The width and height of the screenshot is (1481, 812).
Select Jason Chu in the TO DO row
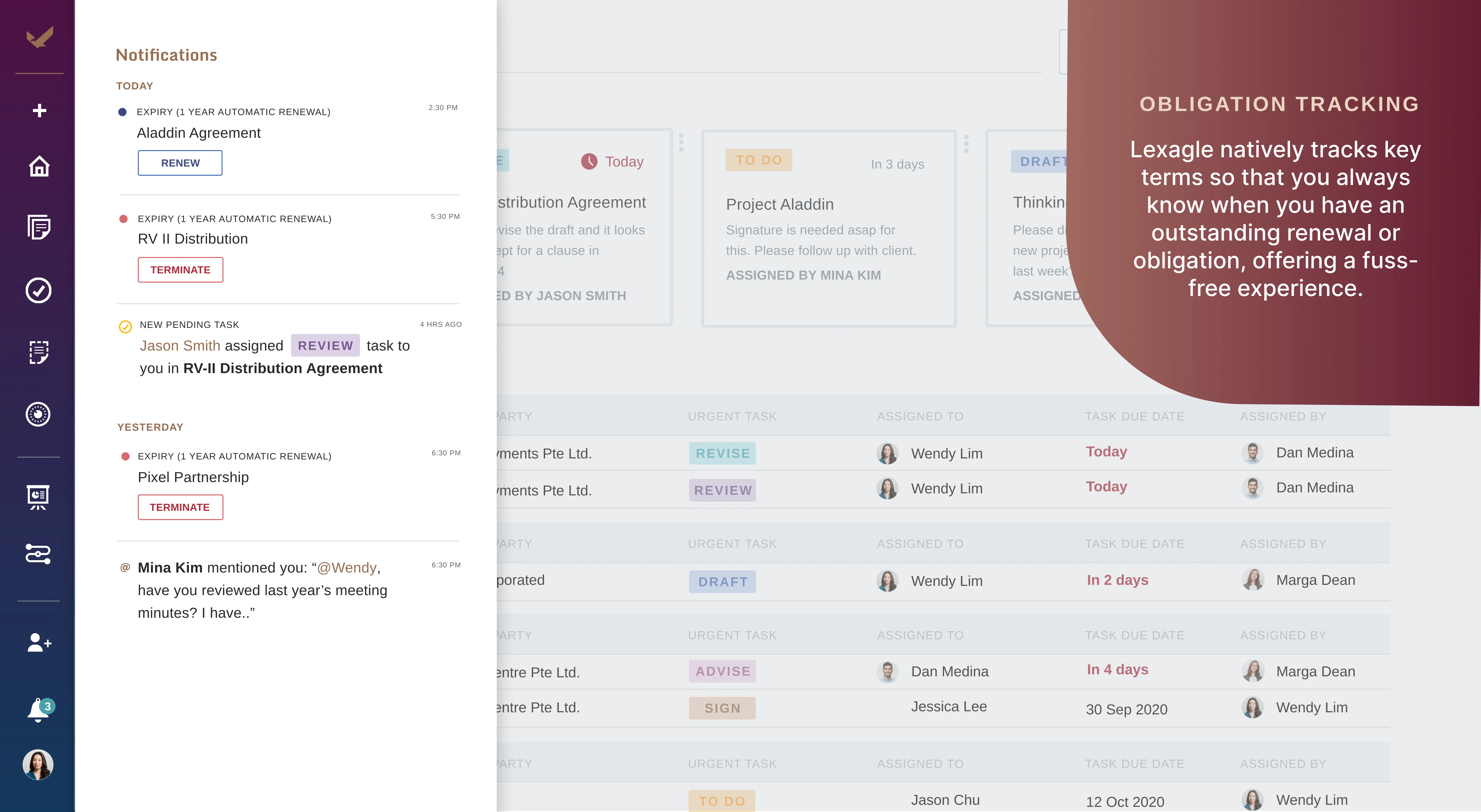[946, 800]
